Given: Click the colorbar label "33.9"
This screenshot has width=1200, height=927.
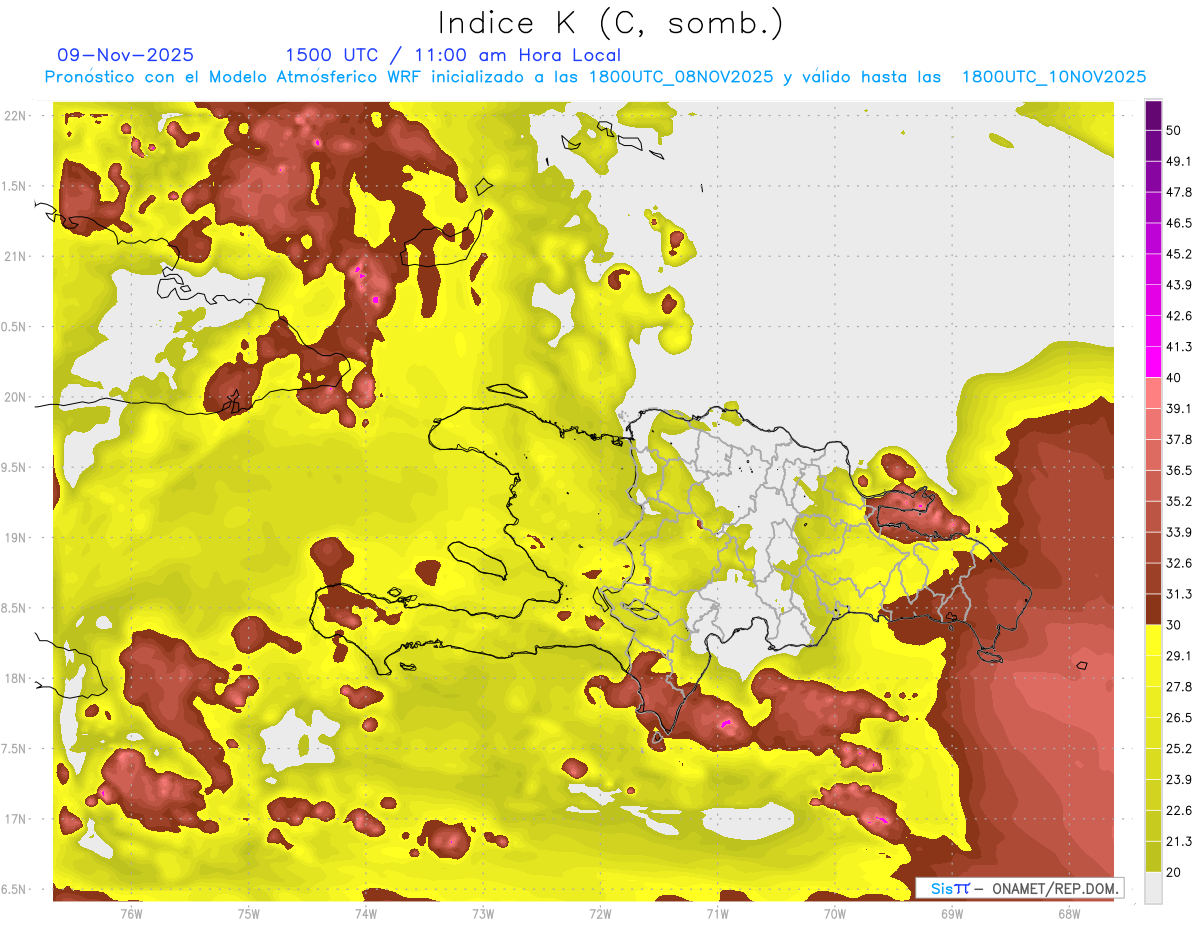Looking at the screenshot, I should 1179,532.
